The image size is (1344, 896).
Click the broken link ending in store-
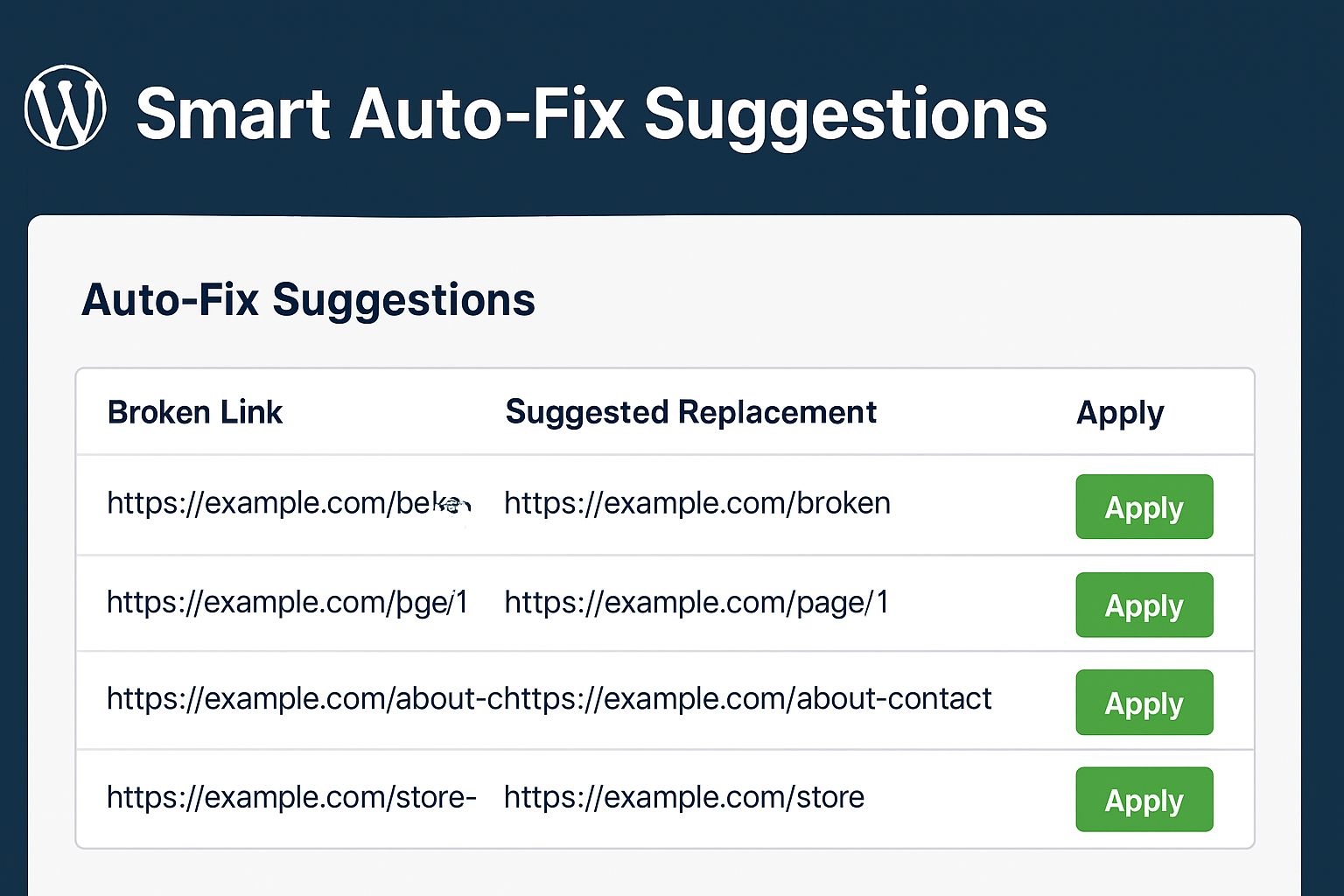tap(290, 797)
